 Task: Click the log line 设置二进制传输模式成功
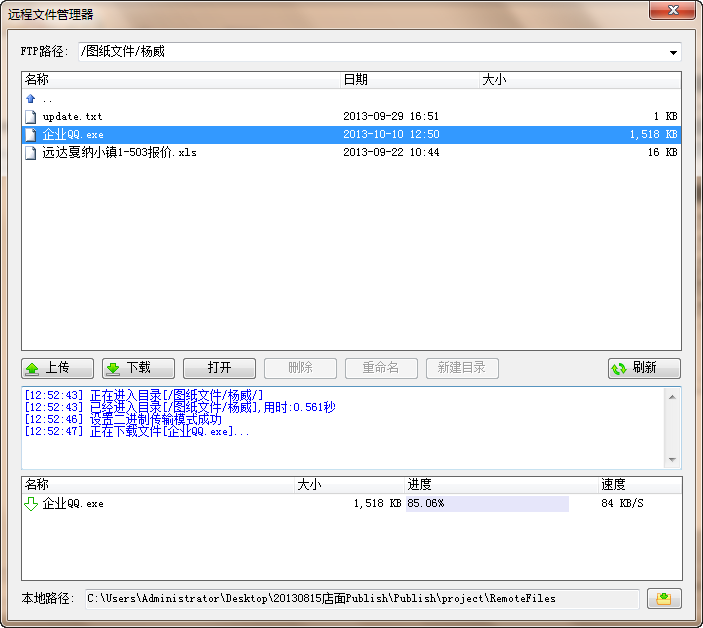point(123,420)
